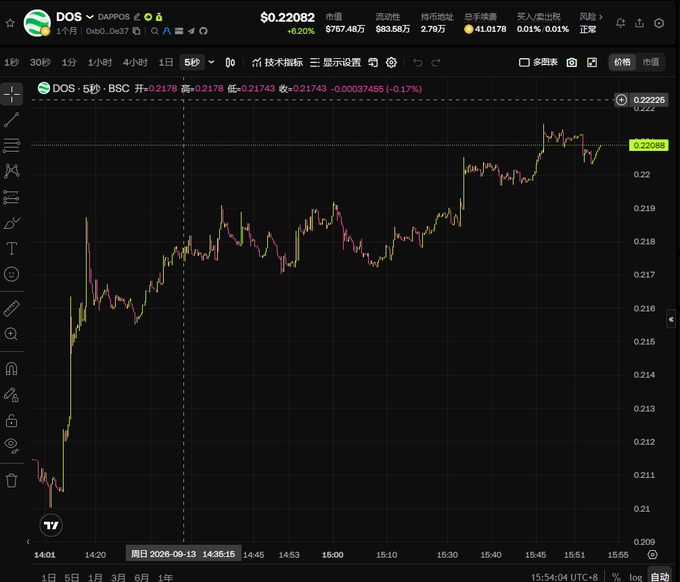Select the Text annotation tool
This screenshot has height=582, width=680.
pyautogui.click(x=12, y=248)
